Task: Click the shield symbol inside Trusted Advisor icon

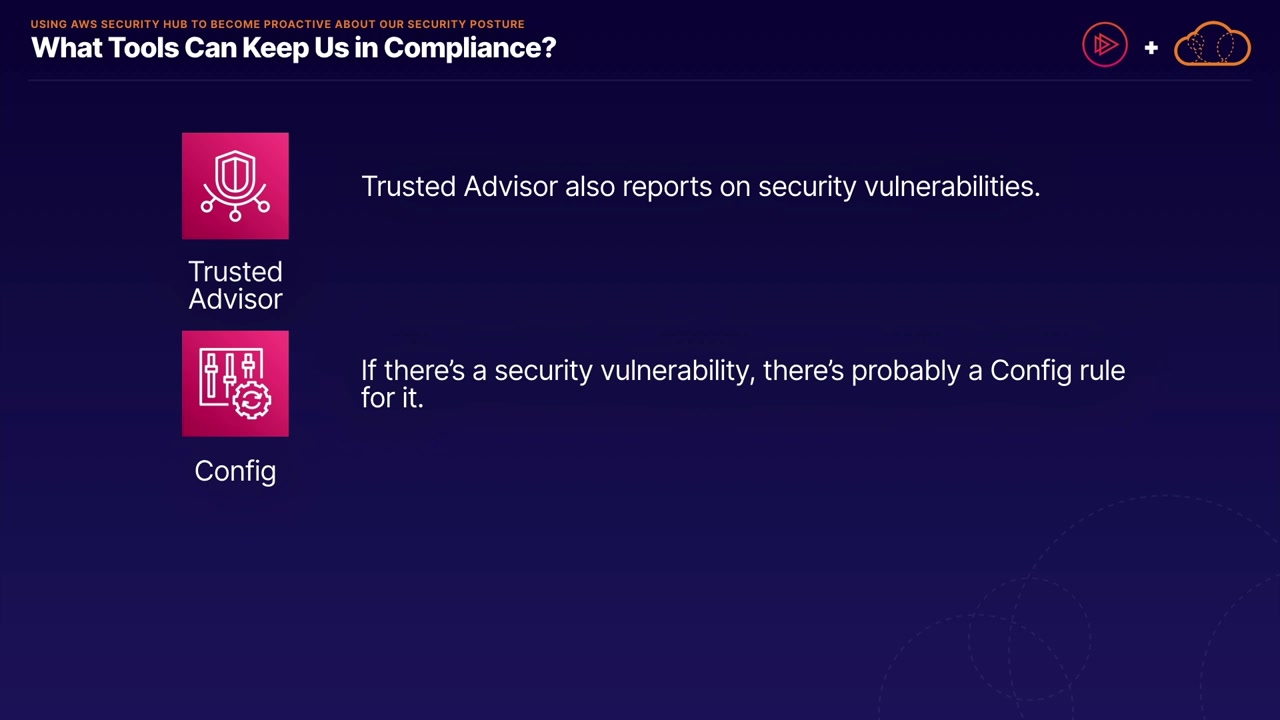Action: pyautogui.click(x=235, y=173)
